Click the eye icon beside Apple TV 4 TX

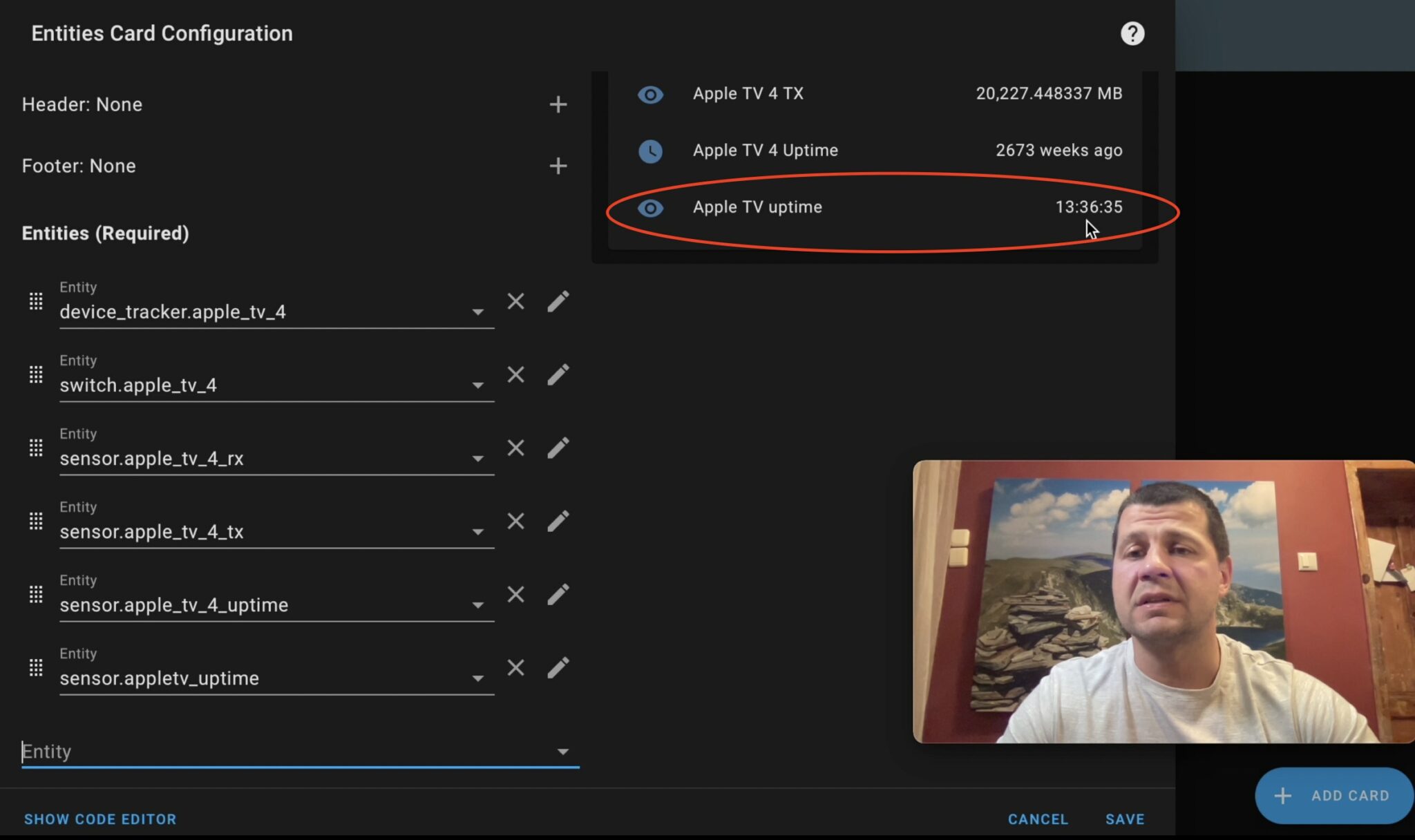[x=650, y=95]
